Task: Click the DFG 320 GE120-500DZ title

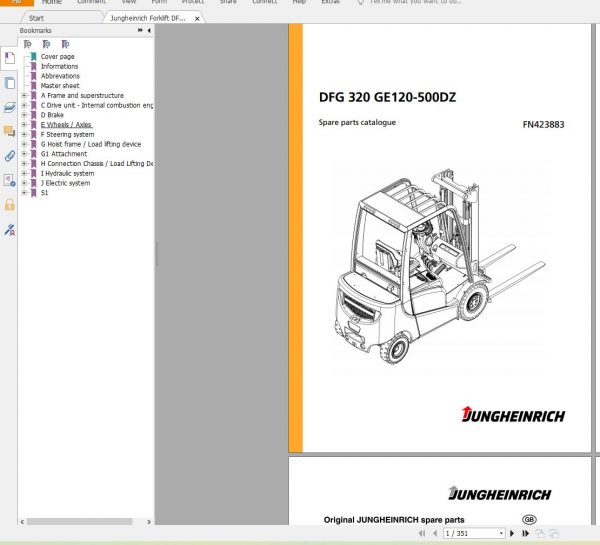Action: [x=387, y=97]
